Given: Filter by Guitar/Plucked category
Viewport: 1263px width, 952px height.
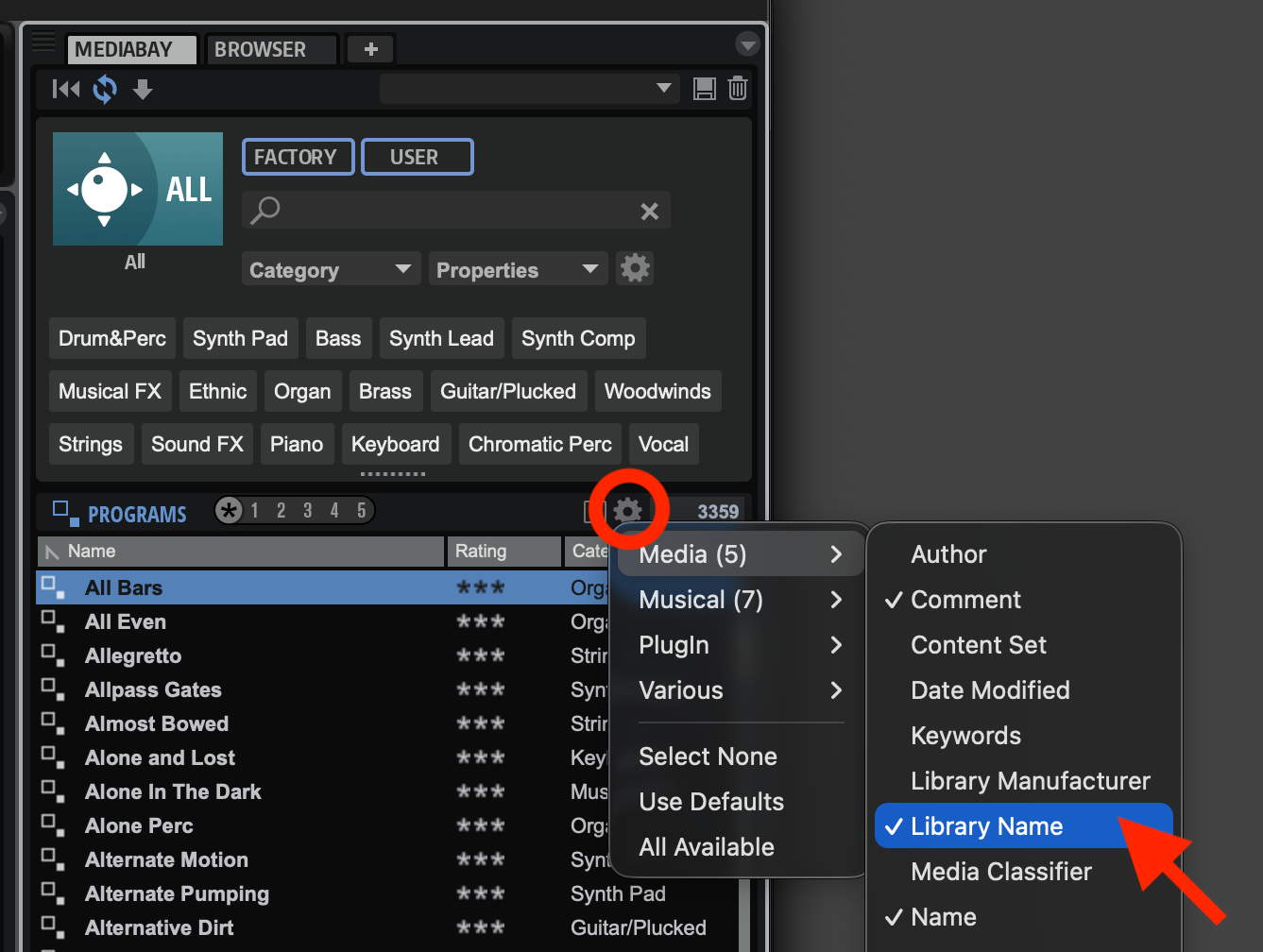Looking at the screenshot, I should 508,391.
